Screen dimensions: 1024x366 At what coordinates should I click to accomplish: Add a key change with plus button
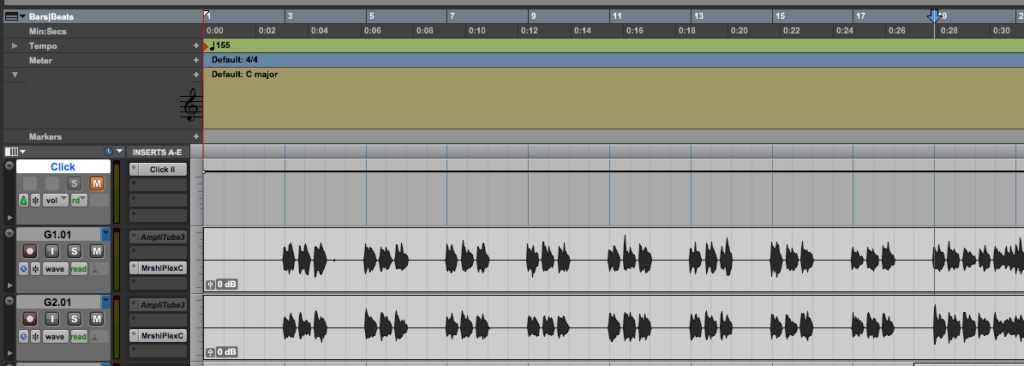pos(195,75)
